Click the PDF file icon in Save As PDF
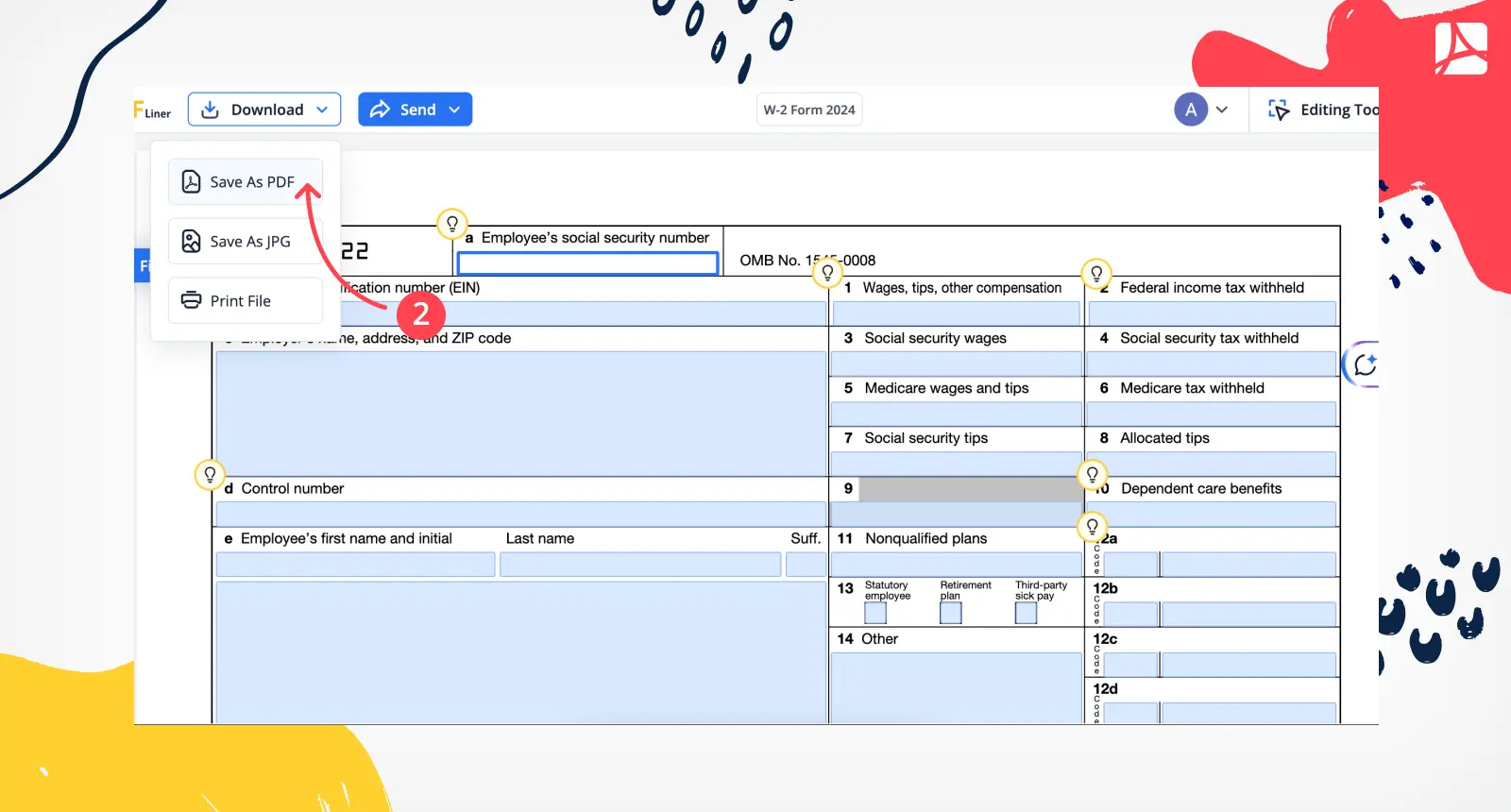This screenshot has width=1511, height=812. (191, 181)
